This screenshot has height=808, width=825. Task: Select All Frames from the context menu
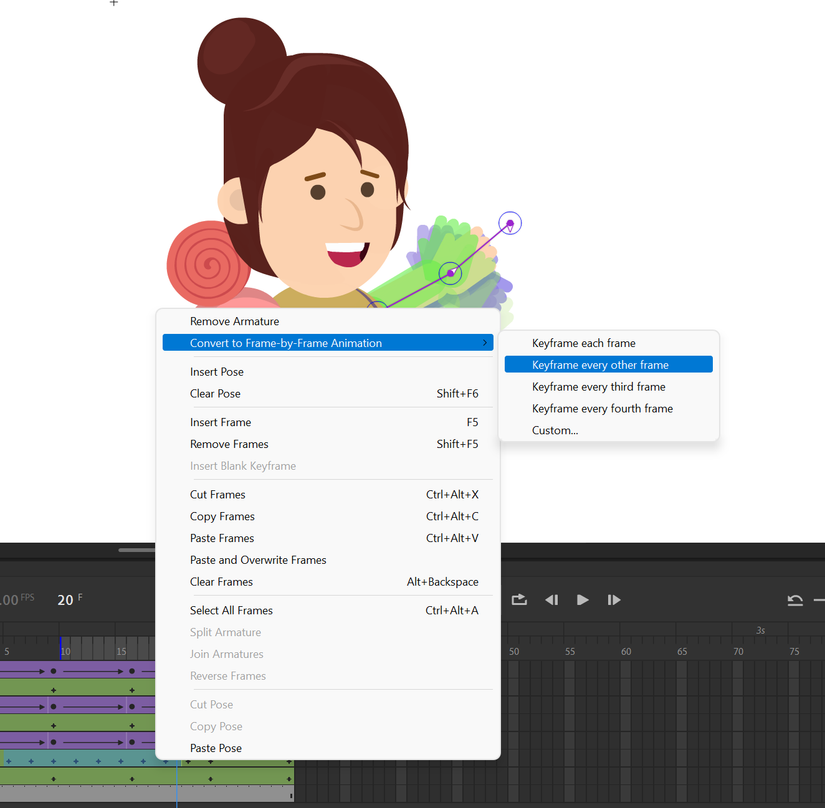coord(231,610)
